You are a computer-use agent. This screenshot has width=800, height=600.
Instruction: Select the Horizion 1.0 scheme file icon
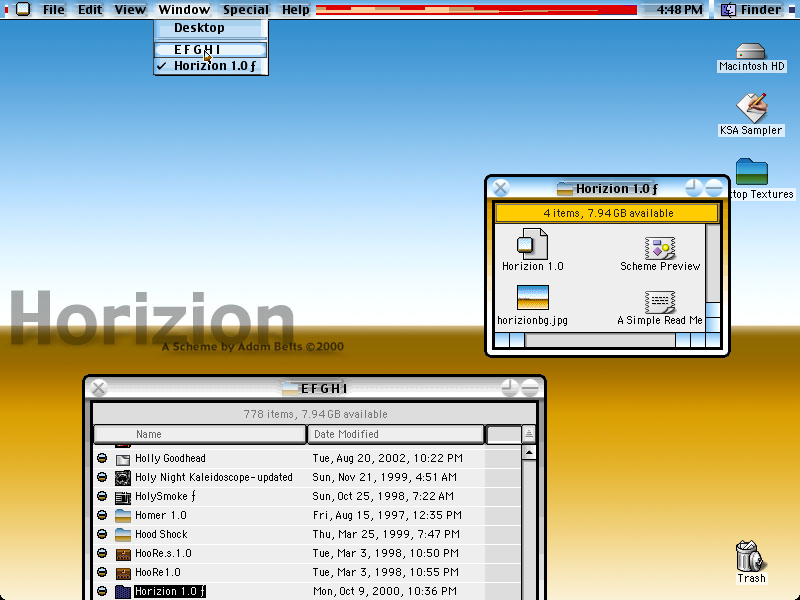click(x=532, y=244)
